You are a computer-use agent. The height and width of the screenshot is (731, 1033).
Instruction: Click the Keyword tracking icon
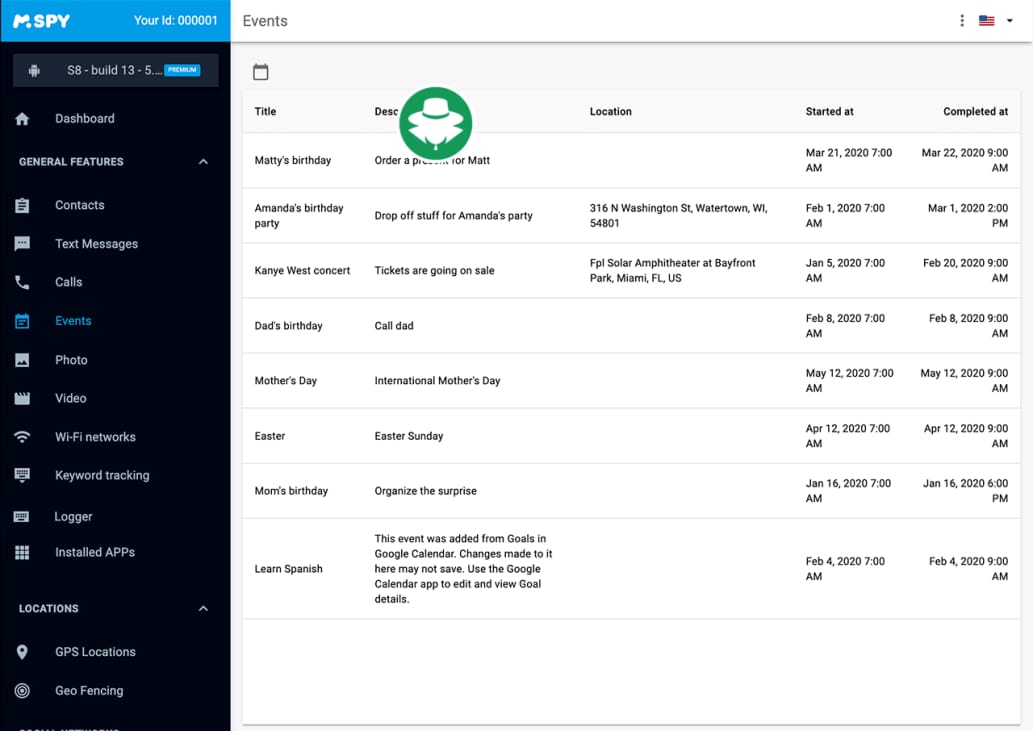coord(22,475)
